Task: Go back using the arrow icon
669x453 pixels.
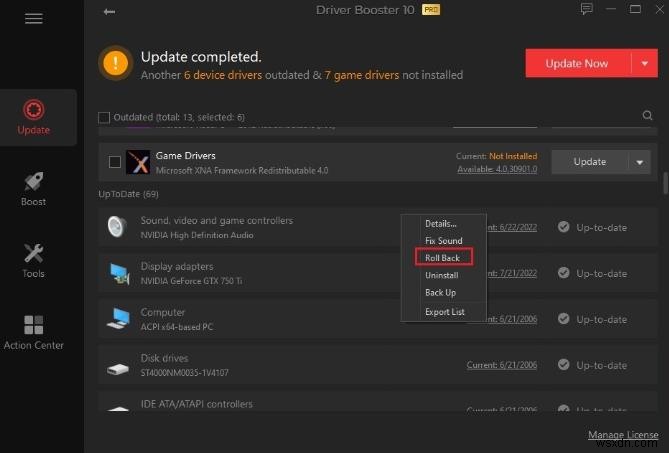Action: pos(109,12)
